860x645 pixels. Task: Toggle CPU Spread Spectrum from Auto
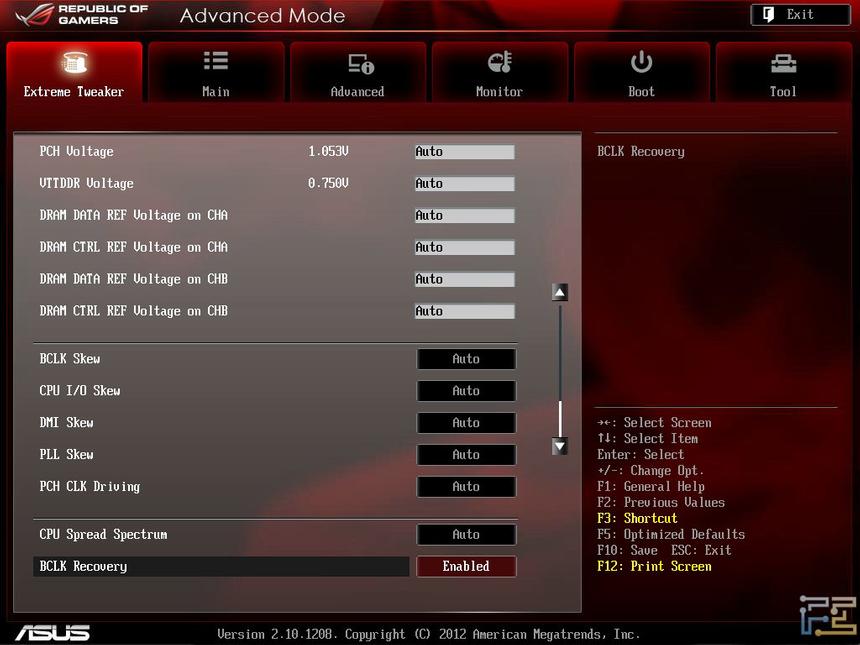466,534
